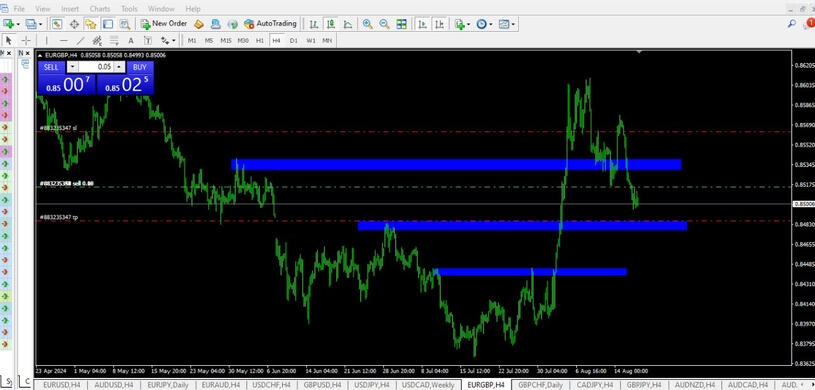Switch chart to H1 timeframe
Viewport: 815px width, 390px height.
click(259, 40)
